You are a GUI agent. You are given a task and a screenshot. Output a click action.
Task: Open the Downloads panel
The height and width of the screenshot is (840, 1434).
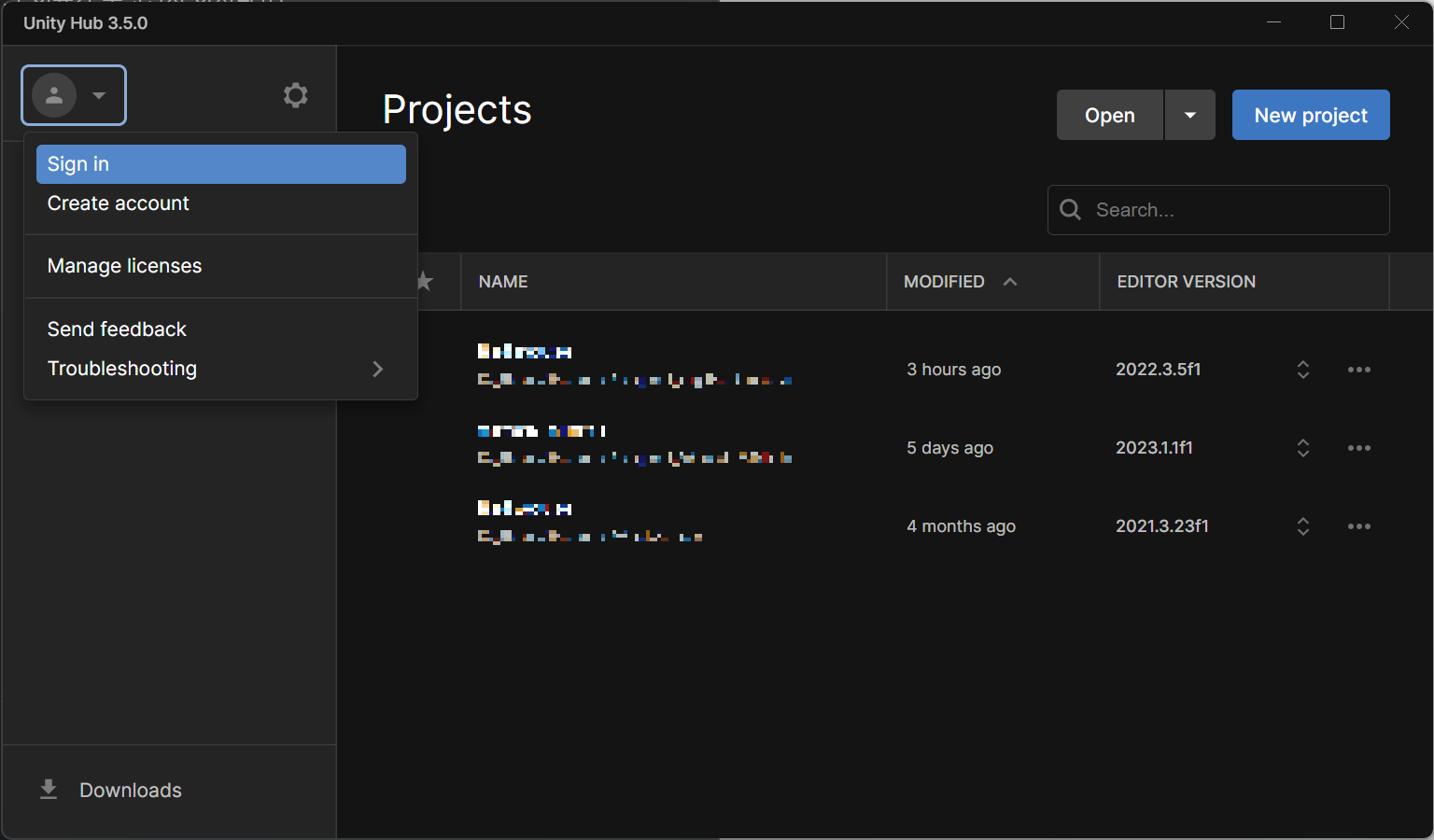click(x=169, y=791)
